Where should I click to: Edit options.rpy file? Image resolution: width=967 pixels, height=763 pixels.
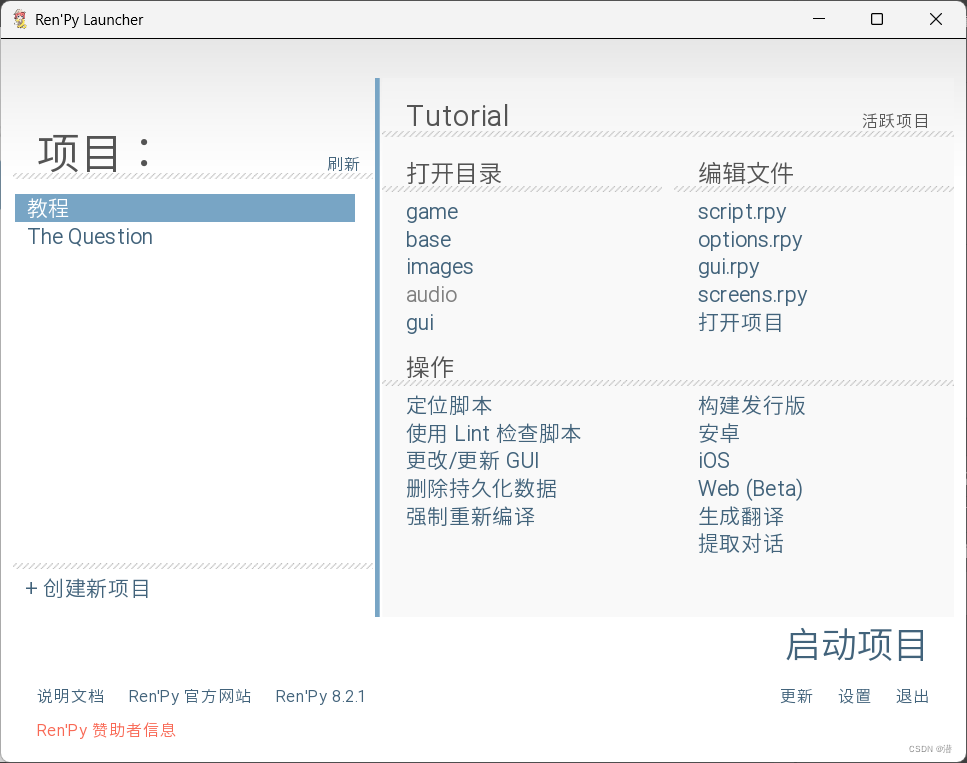click(750, 239)
